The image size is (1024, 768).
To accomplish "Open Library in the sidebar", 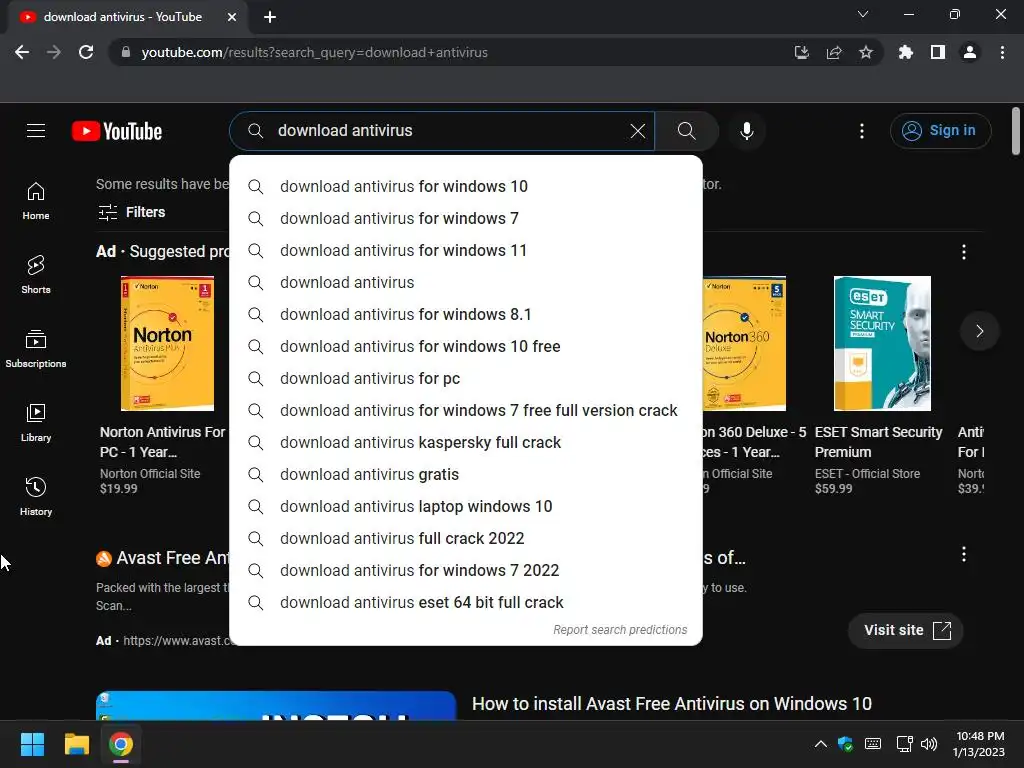I will [x=36, y=423].
